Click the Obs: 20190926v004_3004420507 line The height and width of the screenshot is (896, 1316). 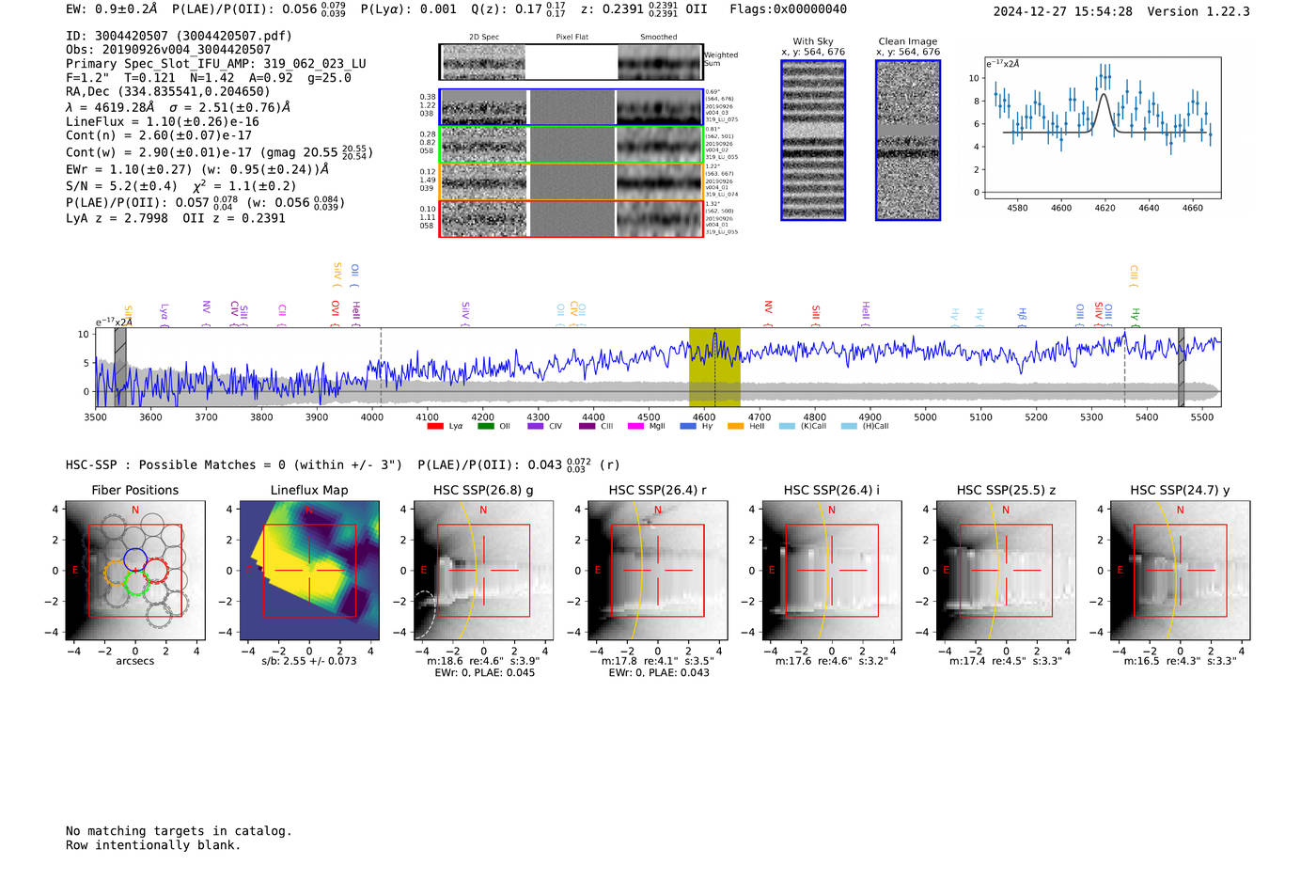168,50
